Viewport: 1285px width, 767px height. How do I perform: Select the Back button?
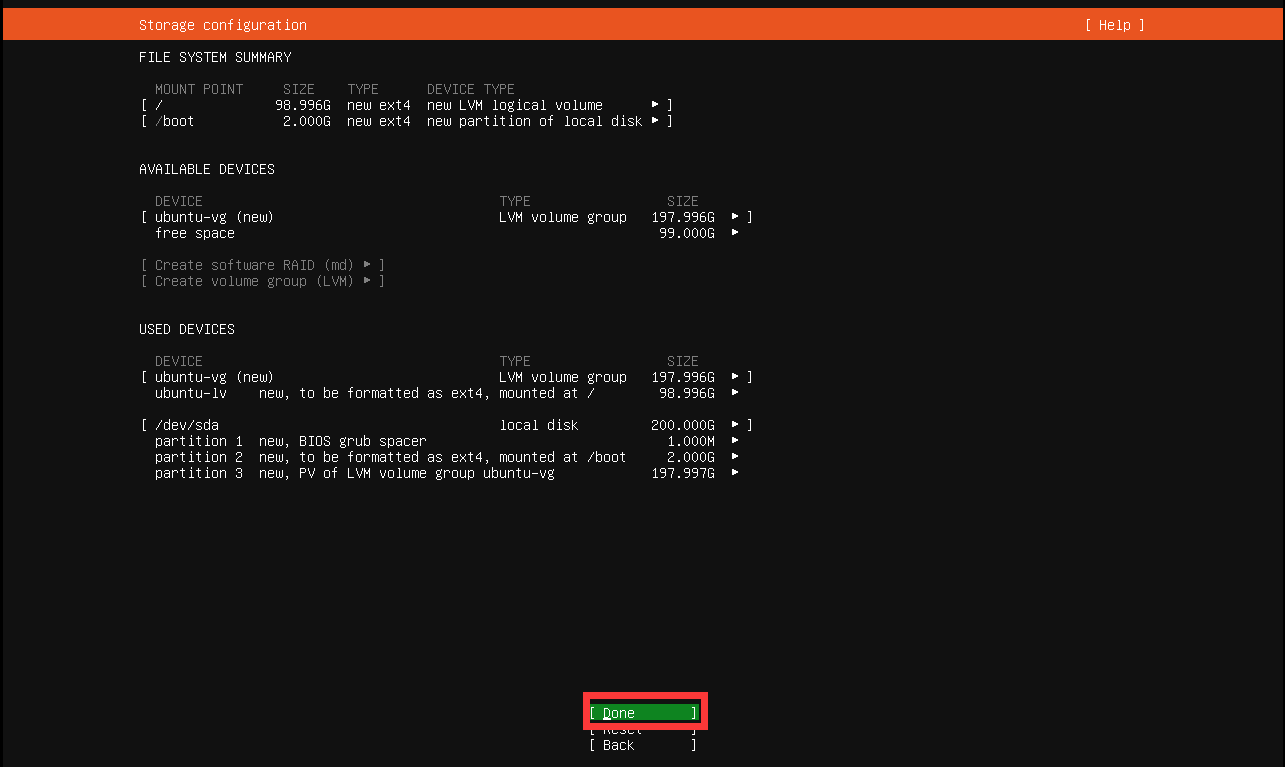(643, 745)
